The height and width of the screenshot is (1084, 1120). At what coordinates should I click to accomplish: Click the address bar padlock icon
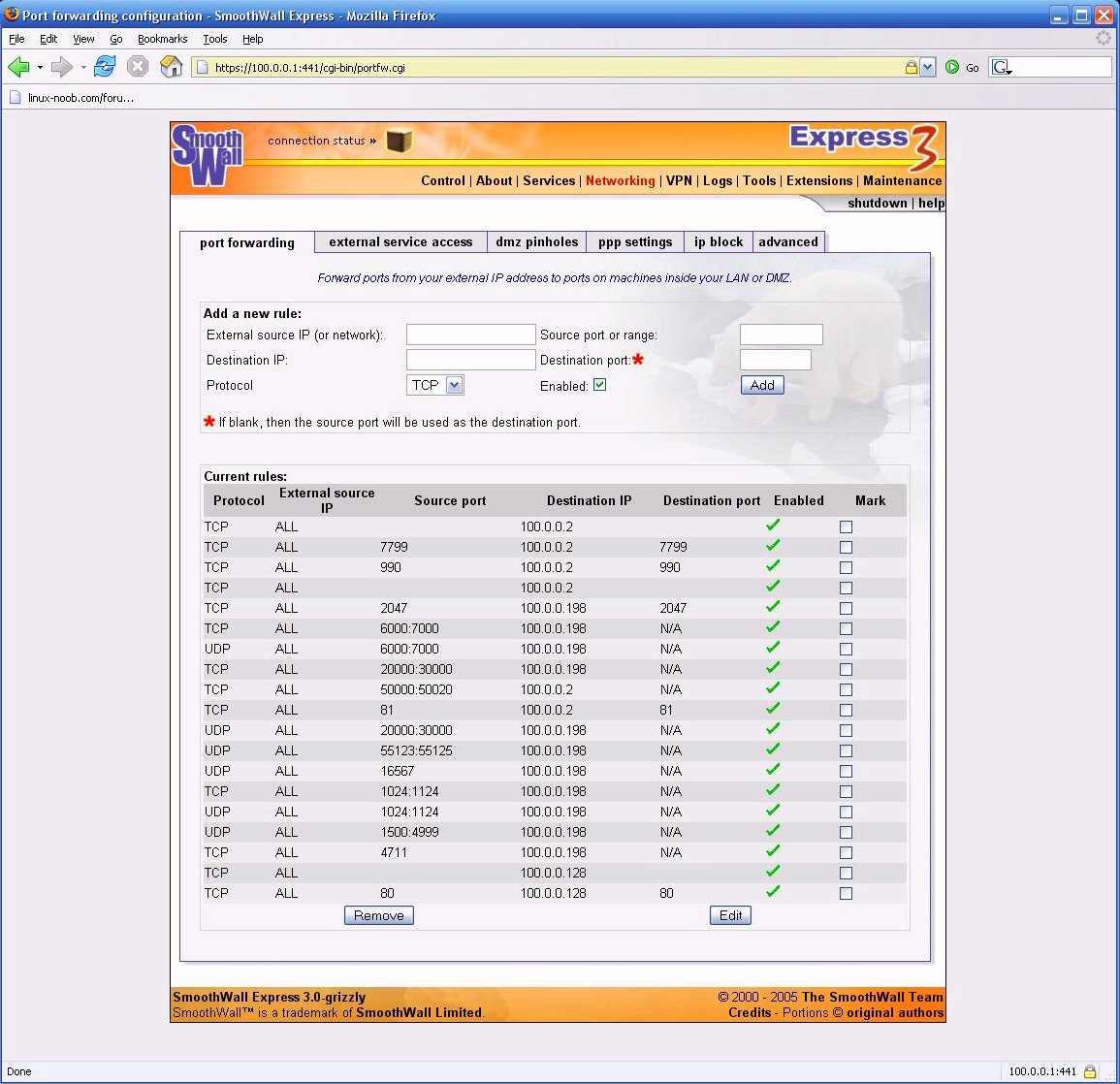click(912, 67)
